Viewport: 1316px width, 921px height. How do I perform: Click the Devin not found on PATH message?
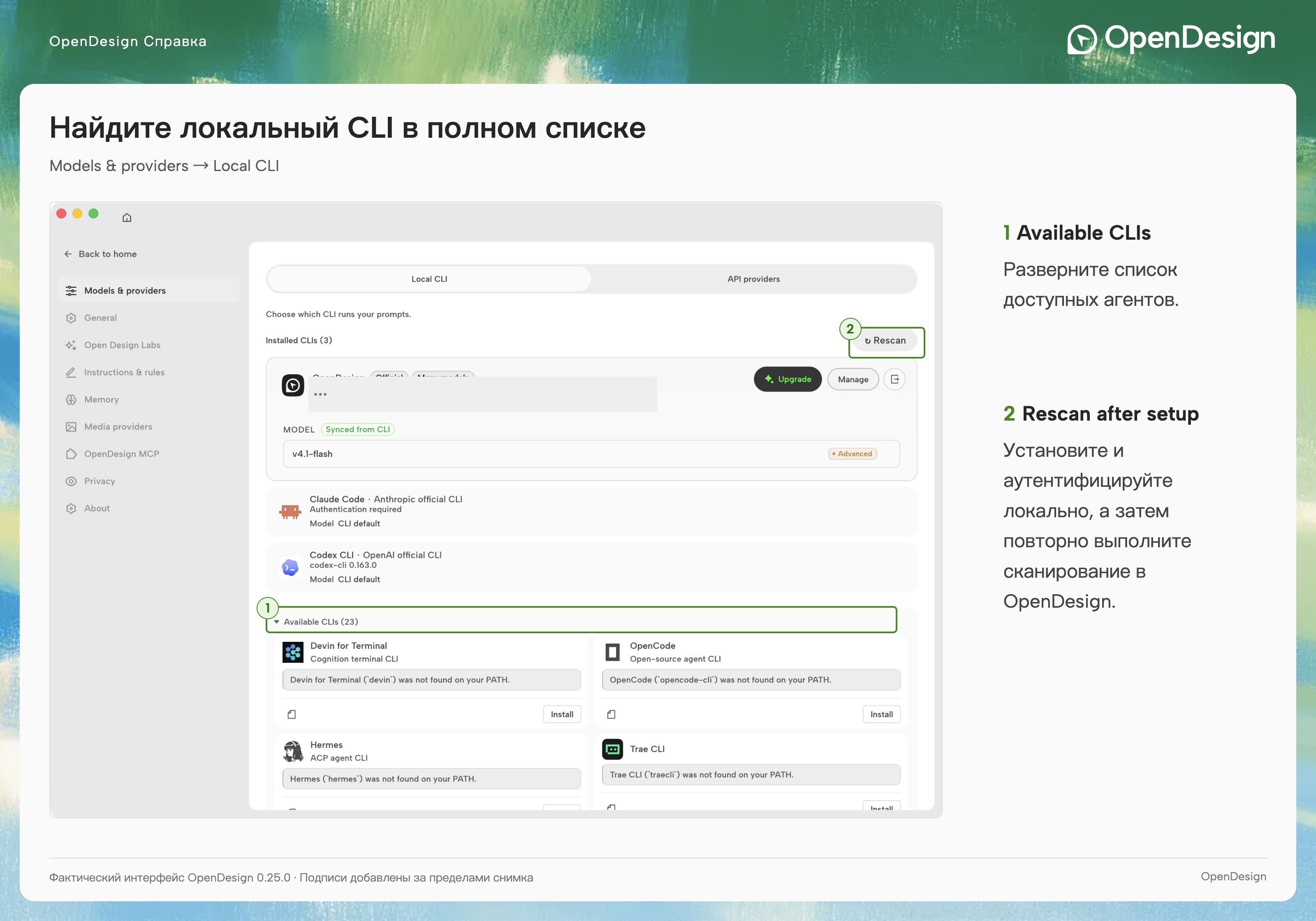tap(431, 680)
